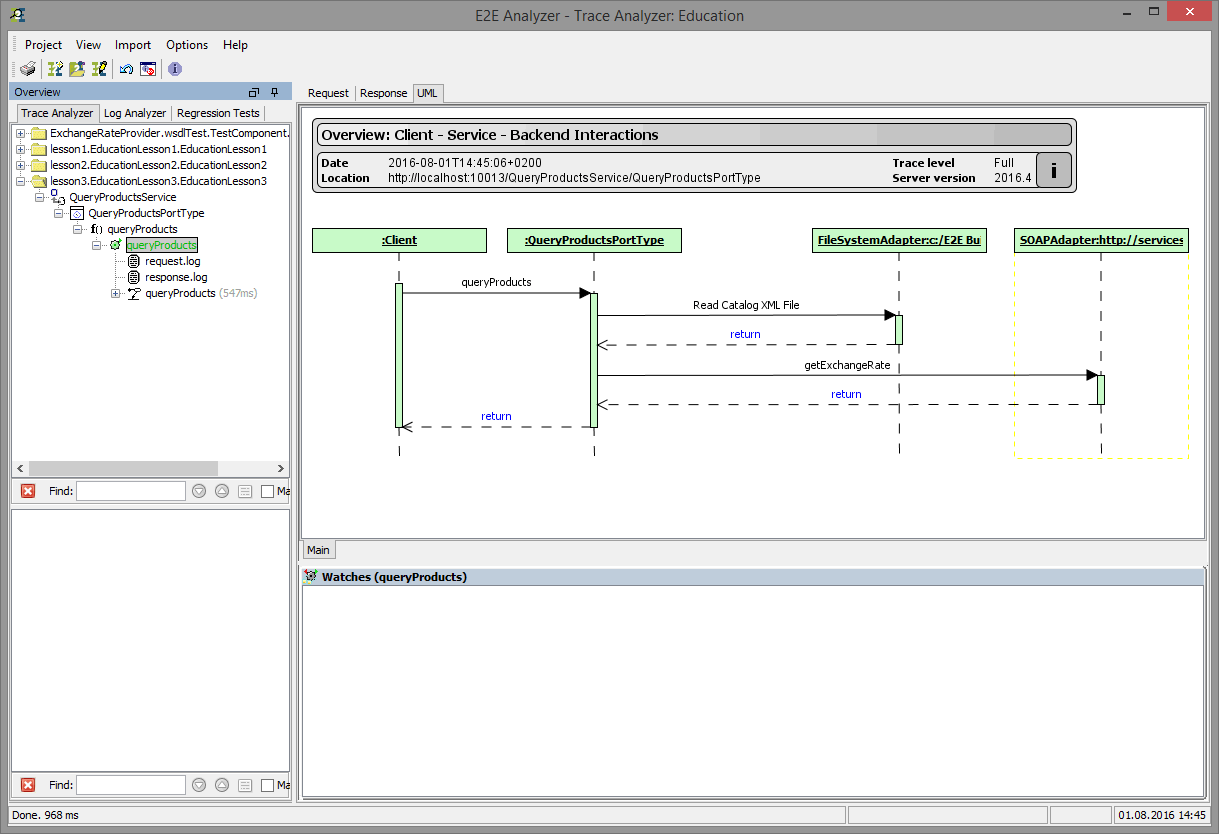
Task: Open the Info toolbar icon
Action: pos(173,68)
